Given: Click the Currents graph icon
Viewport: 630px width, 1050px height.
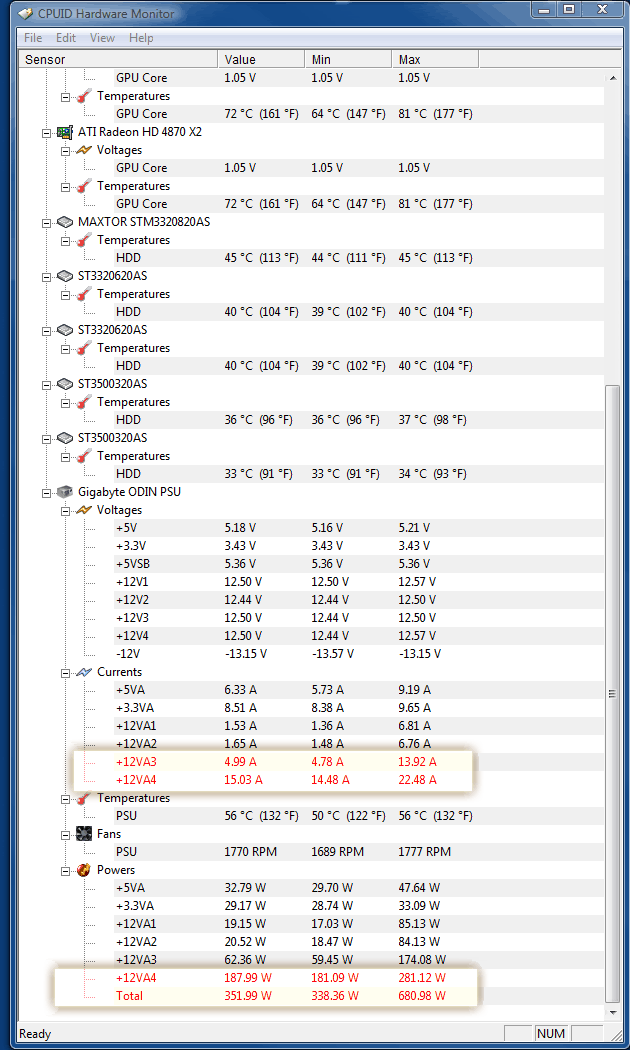Looking at the screenshot, I should 84,672.
